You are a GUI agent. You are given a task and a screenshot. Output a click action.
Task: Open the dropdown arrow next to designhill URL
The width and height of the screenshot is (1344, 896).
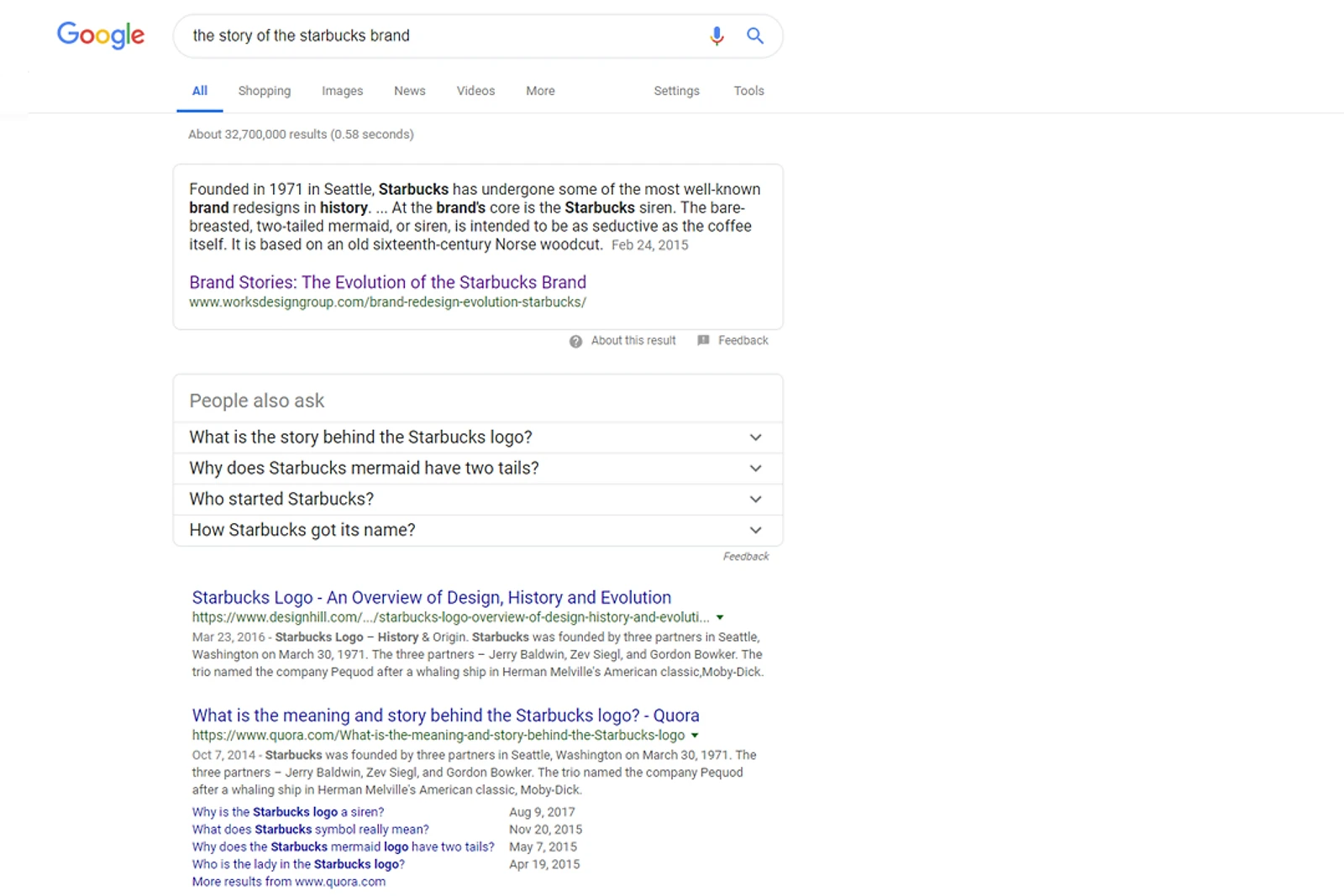720,618
